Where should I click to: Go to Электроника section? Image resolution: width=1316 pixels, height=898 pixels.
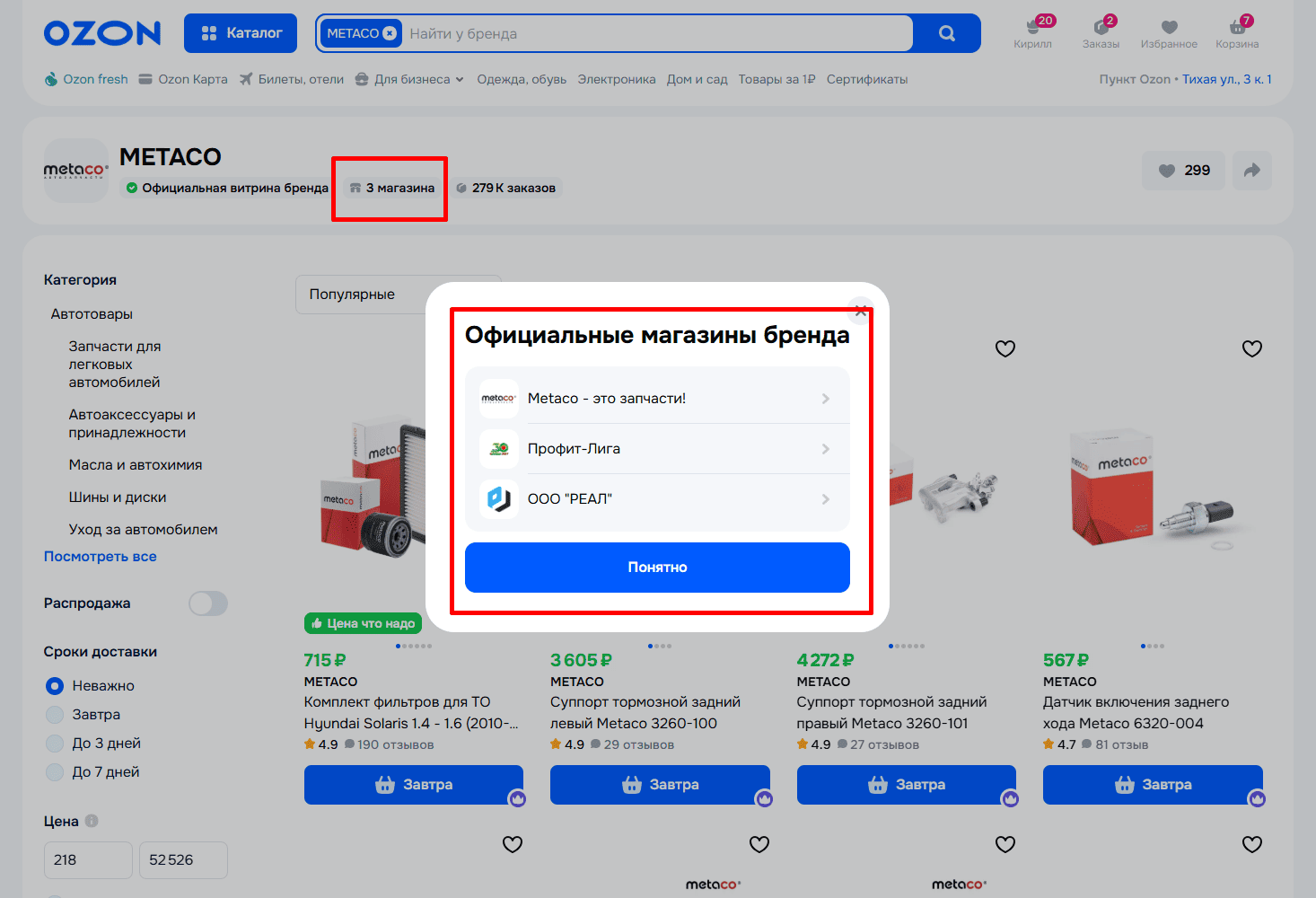[x=617, y=79]
